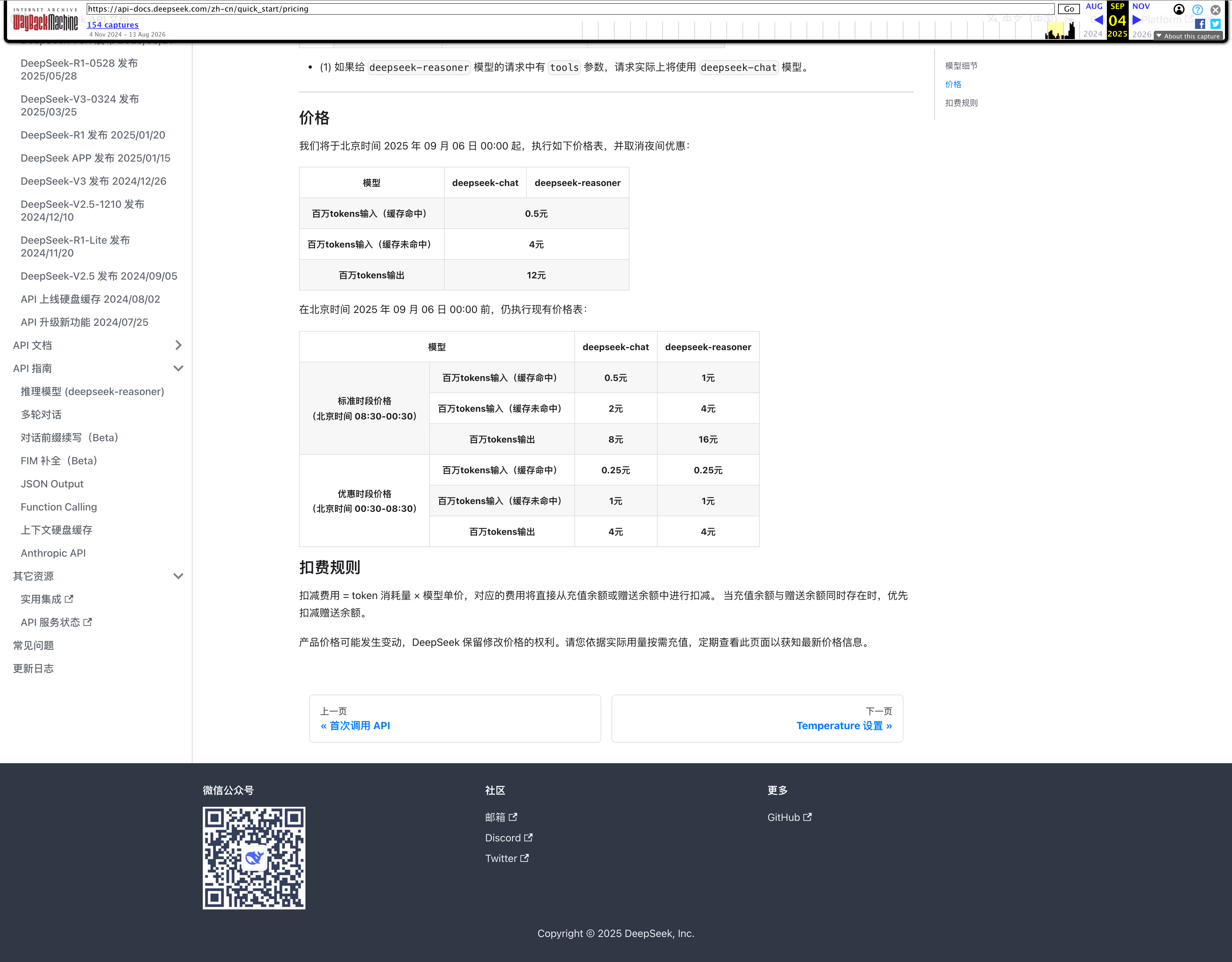Jump to AUG month capture
This screenshot has width=1232, height=962.
coord(1094,6)
